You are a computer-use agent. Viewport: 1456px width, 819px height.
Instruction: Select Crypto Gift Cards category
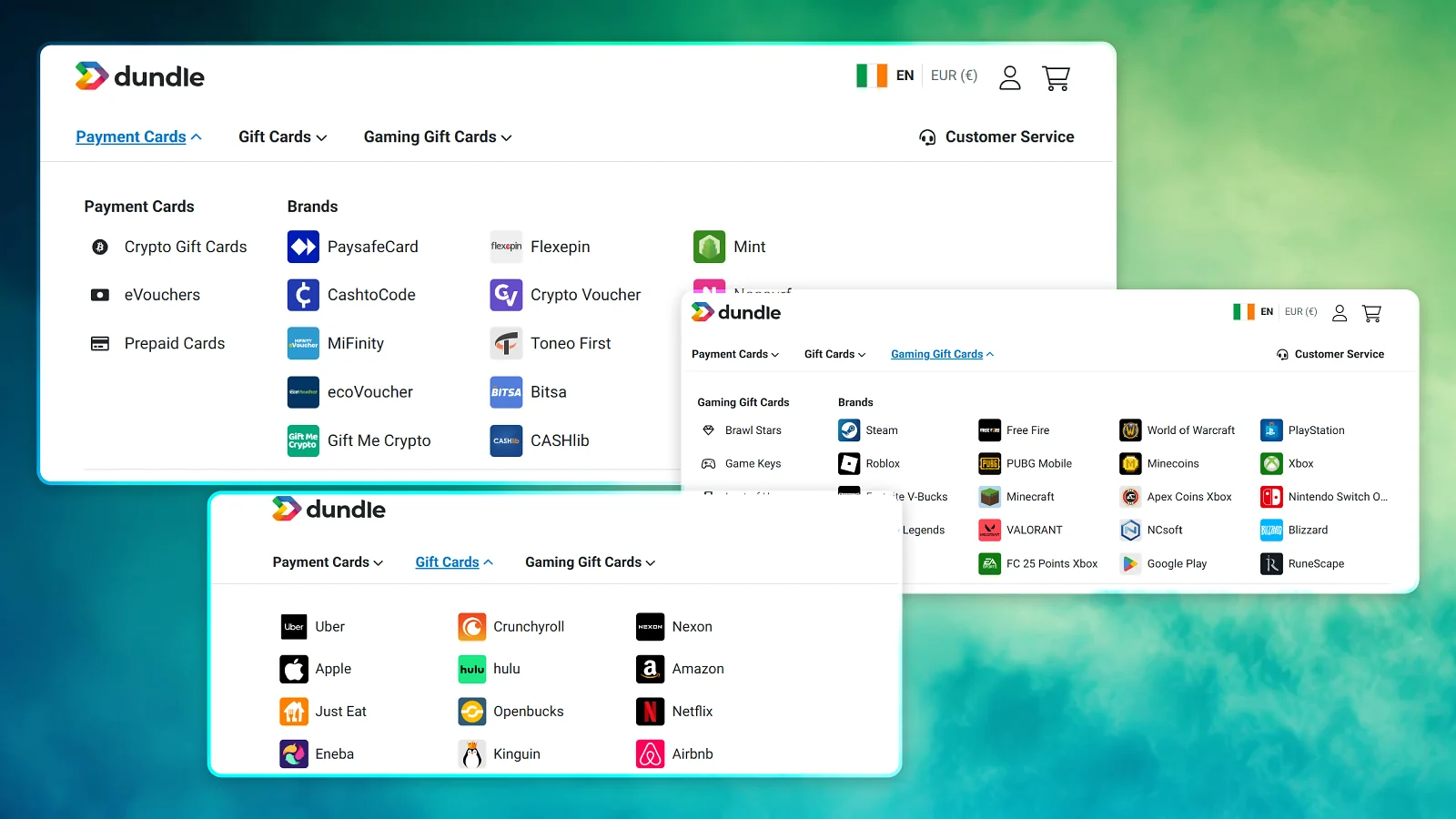click(169, 247)
